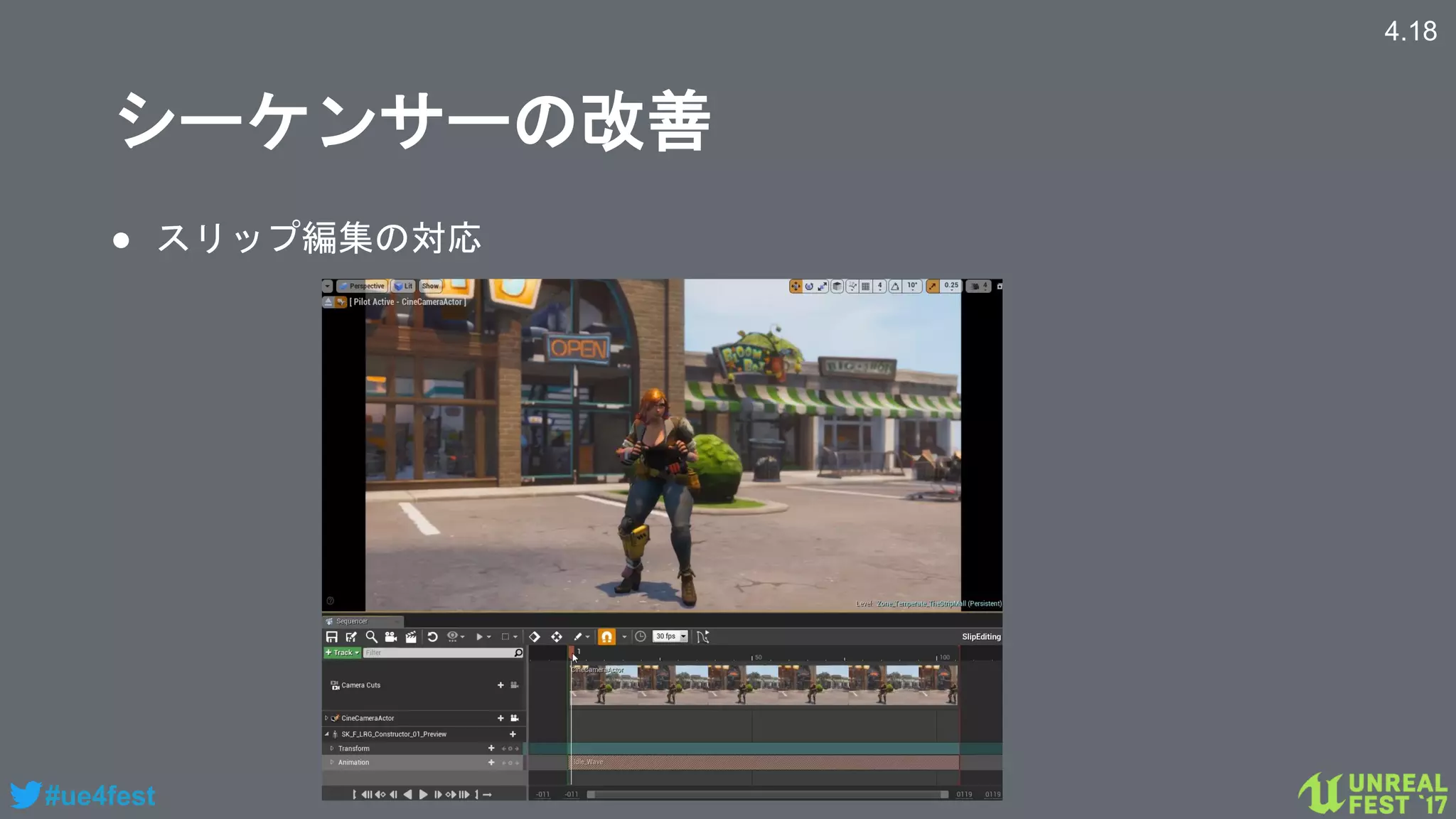Open viewport options arrow menu
The width and height of the screenshot is (1456, 819).
tap(327, 286)
